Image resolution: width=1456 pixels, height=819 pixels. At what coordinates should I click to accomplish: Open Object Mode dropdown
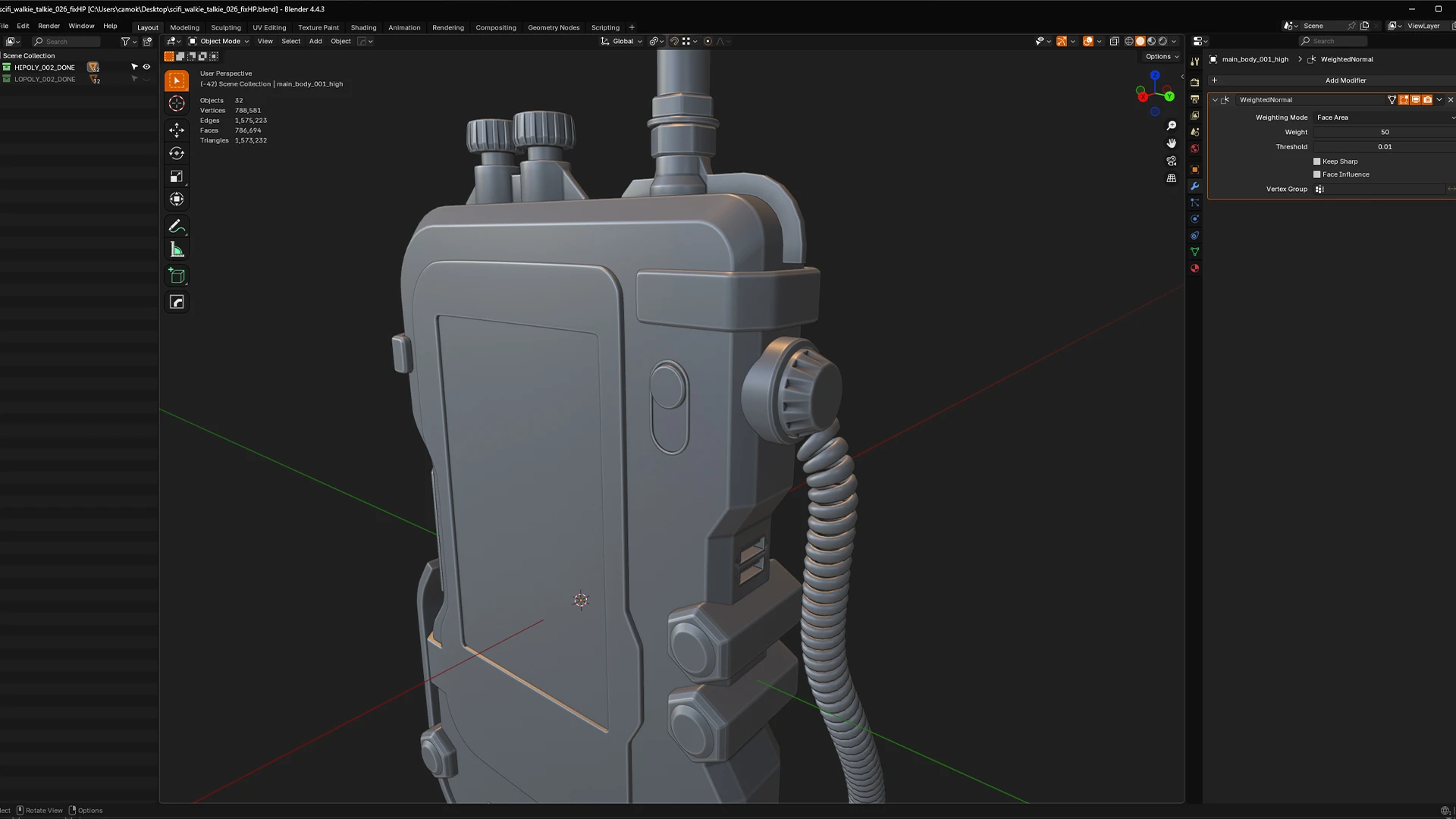pyautogui.click(x=218, y=41)
